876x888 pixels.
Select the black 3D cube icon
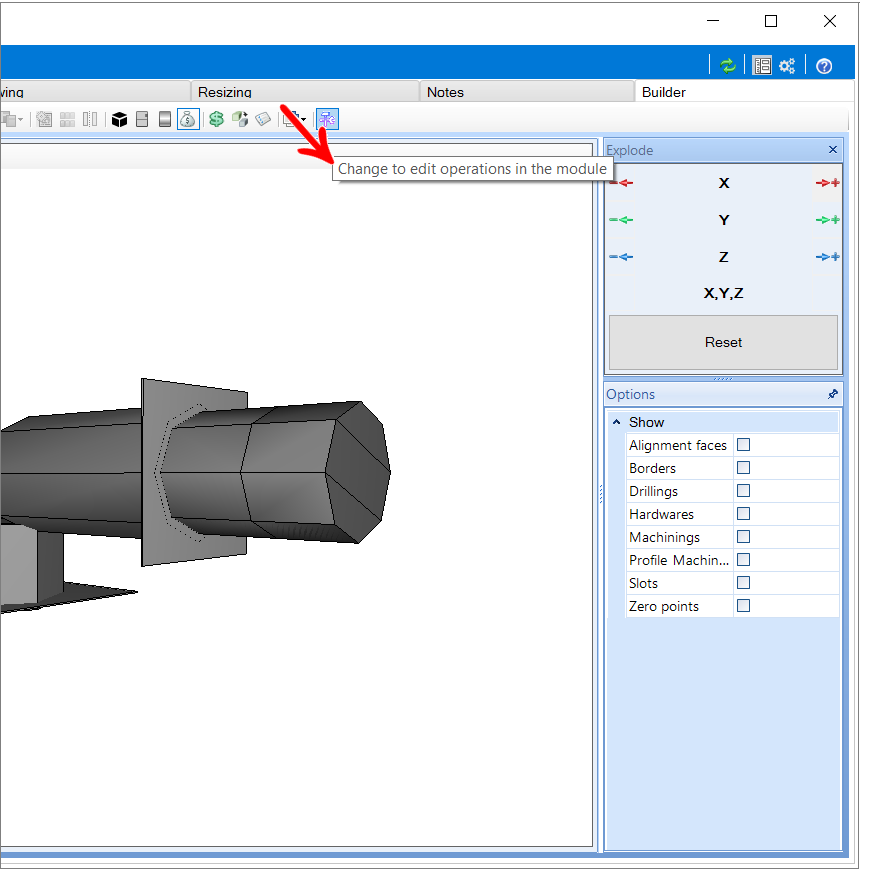[119, 119]
